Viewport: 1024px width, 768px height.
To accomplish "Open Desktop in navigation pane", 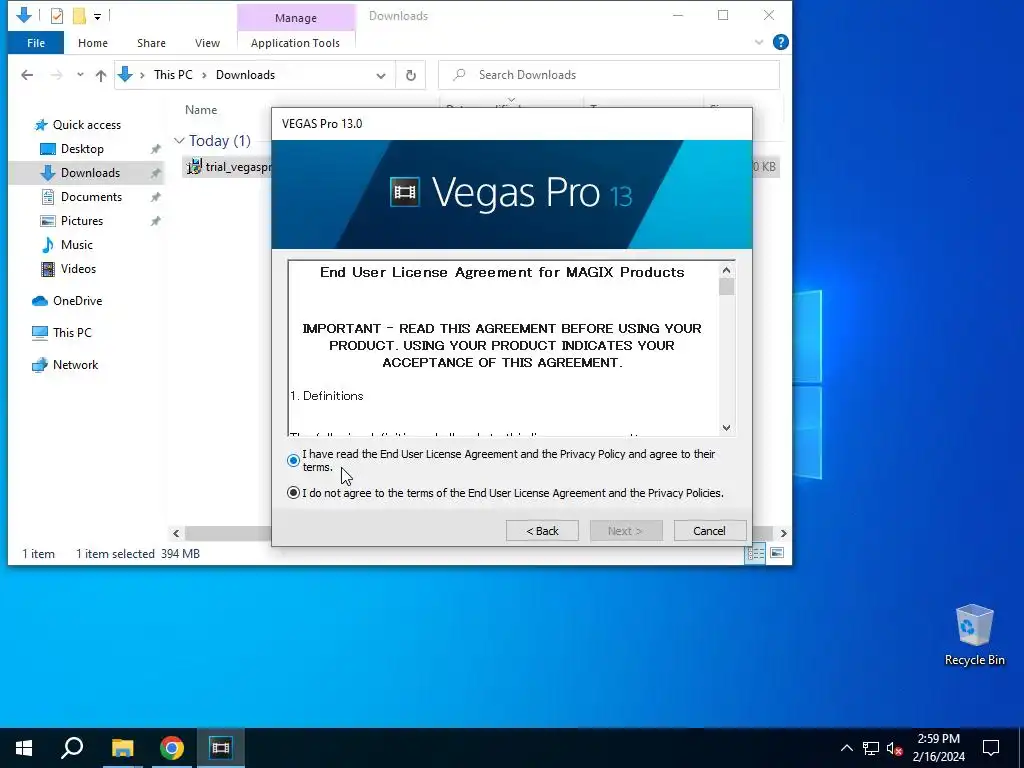I will pos(82,149).
